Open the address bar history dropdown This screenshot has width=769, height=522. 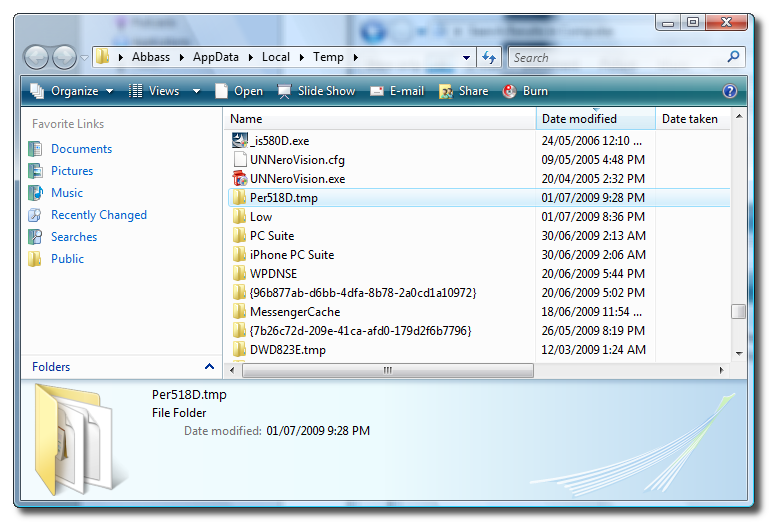tap(467, 58)
